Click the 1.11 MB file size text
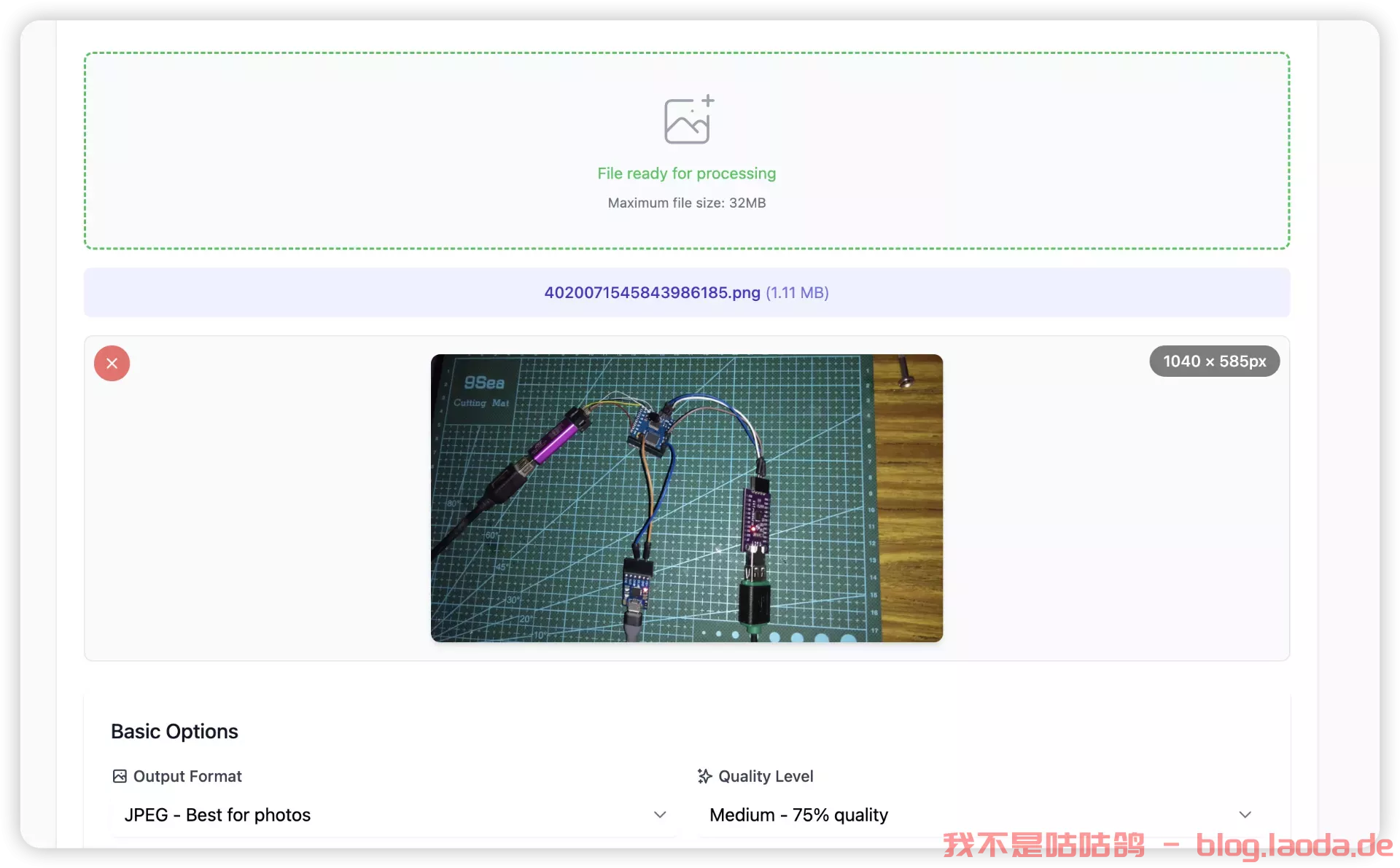Image resolution: width=1400 pixels, height=868 pixels. point(797,292)
